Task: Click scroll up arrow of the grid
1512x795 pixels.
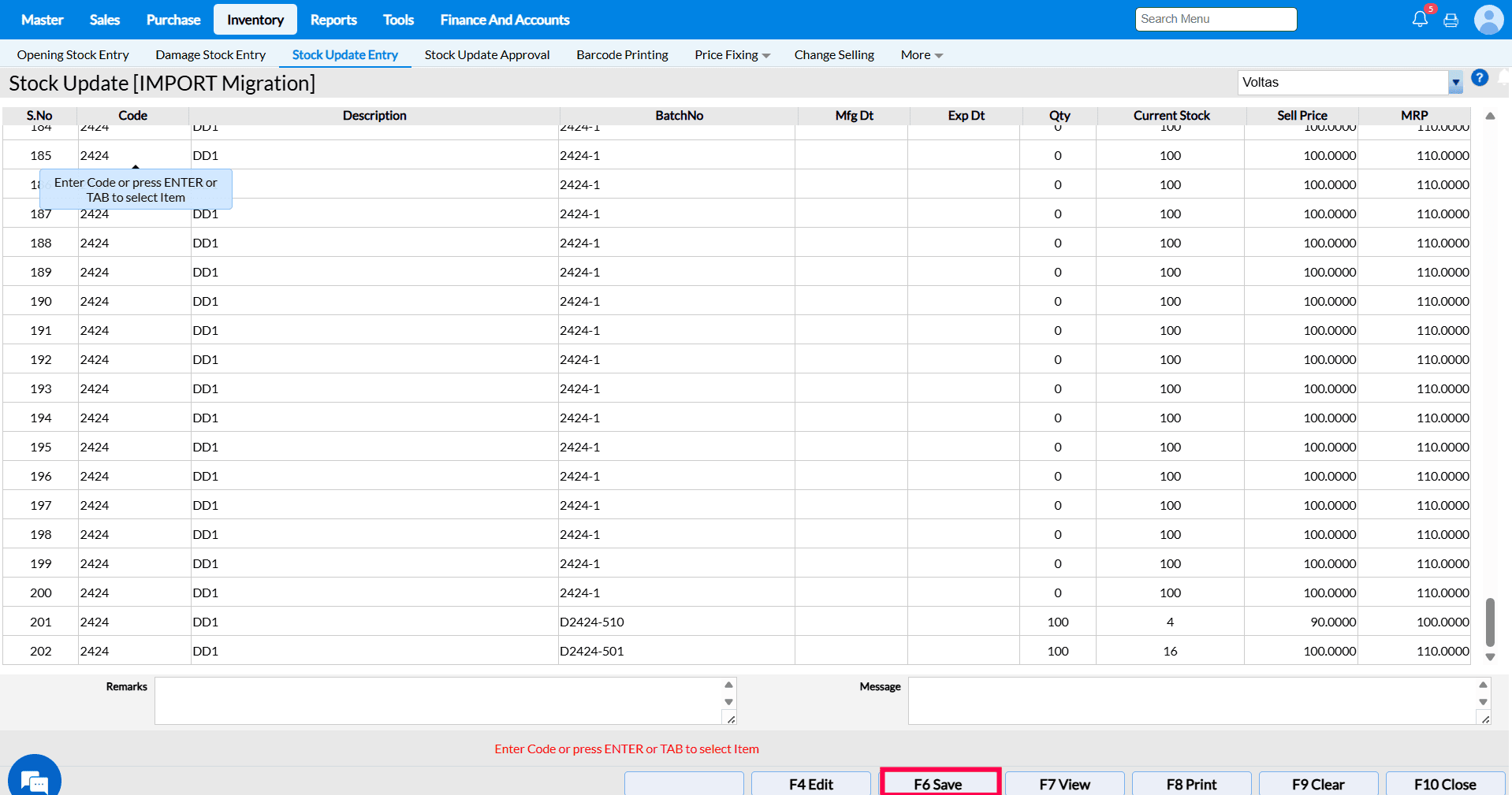Action: (x=1490, y=117)
